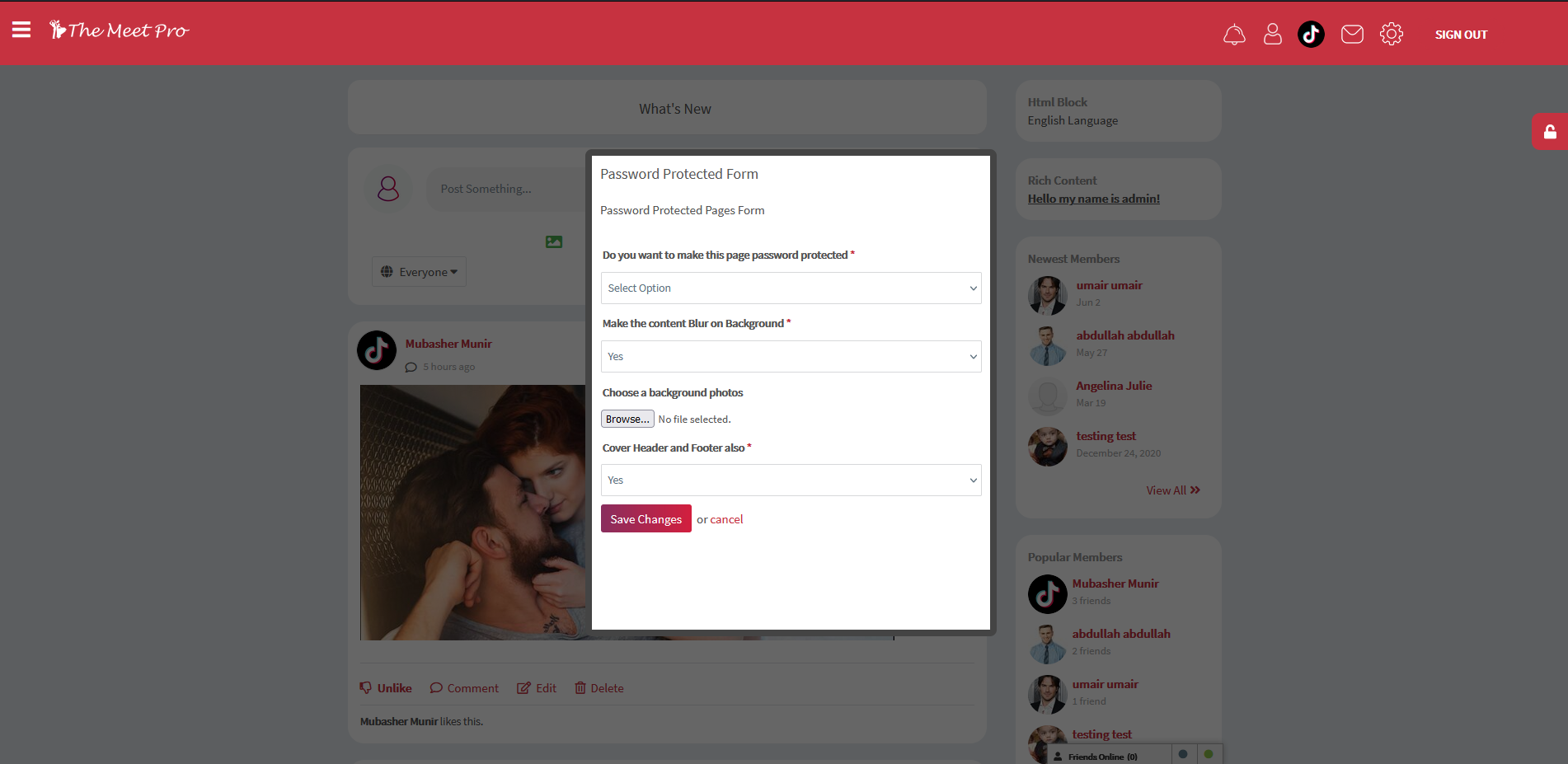Expand password protected Select Option dropdown
The height and width of the screenshot is (764, 1568).
tap(791, 288)
